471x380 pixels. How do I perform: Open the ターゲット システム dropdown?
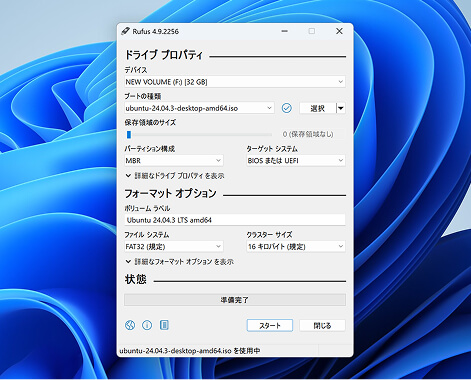(296, 161)
